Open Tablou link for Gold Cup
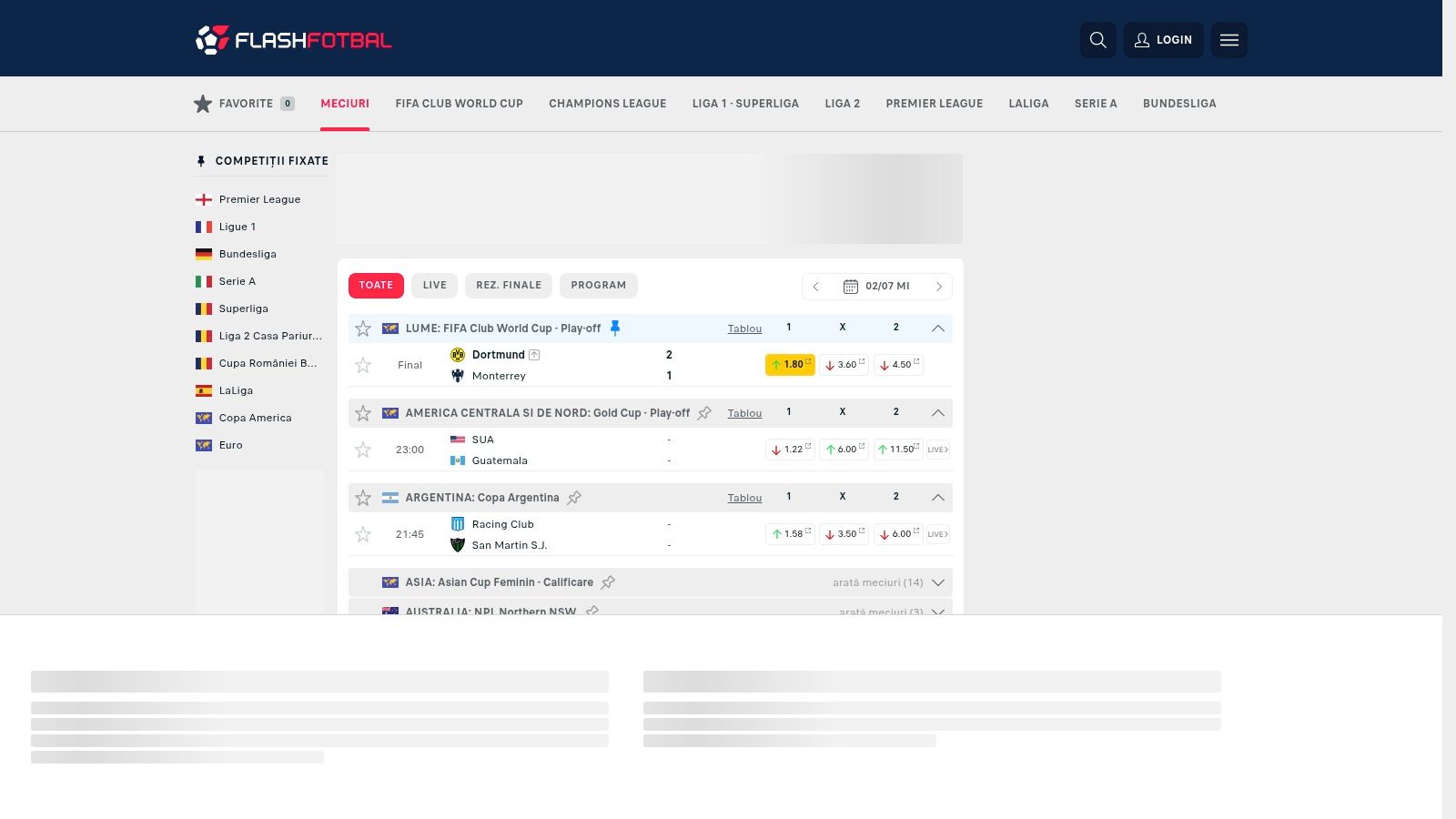 744,413
